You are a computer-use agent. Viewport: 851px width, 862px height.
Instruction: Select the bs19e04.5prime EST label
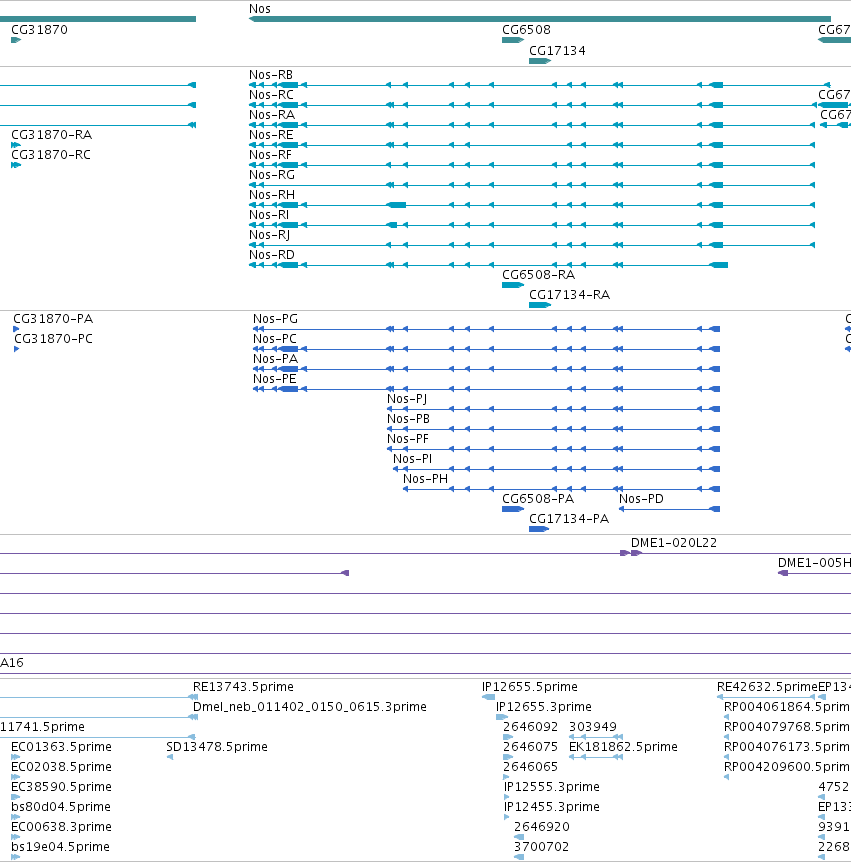[60, 847]
